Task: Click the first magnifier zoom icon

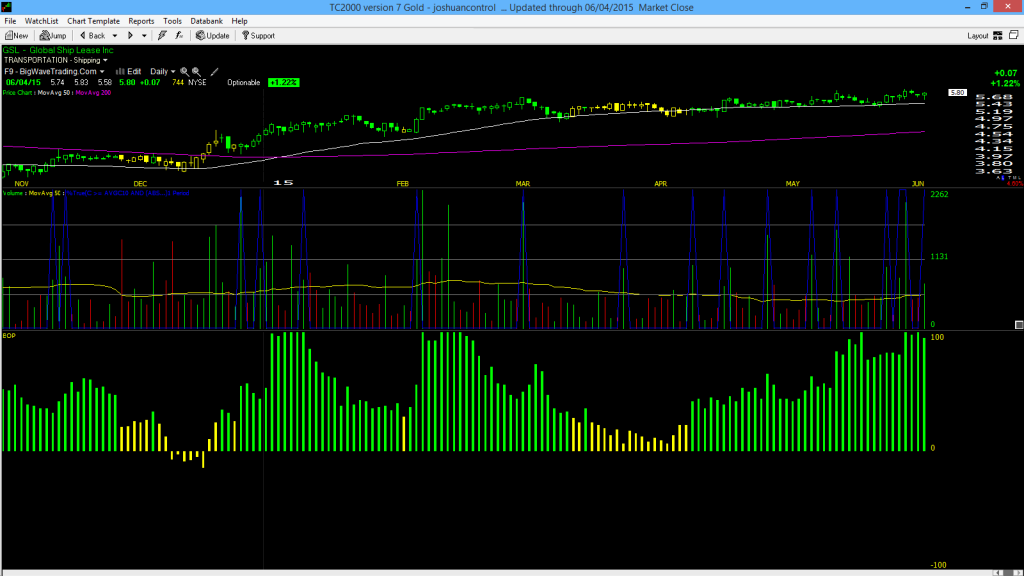Action: click(x=184, y=72)
